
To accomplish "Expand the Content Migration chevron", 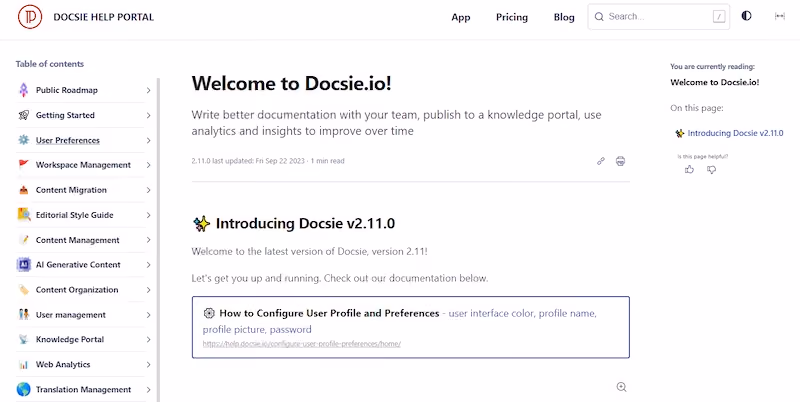I will 148,190.
